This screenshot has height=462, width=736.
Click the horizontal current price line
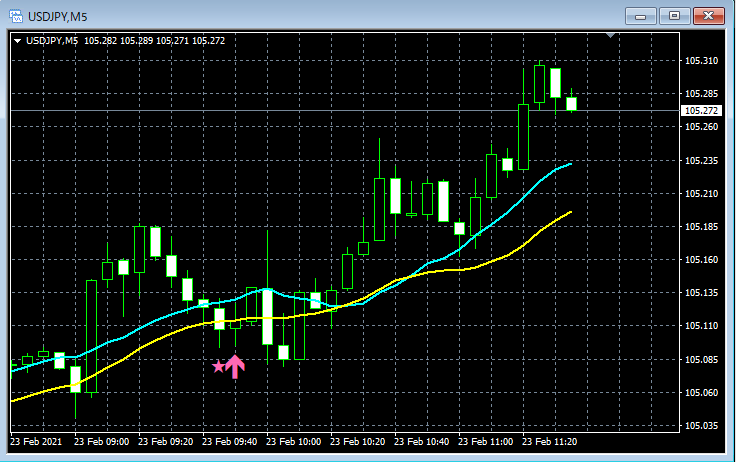tap(345, 111)
